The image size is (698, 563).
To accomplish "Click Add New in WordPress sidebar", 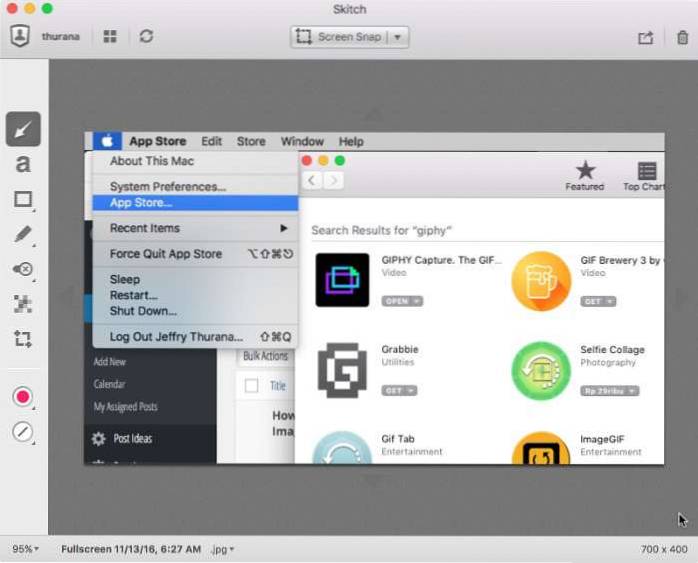I will (110, 362).
